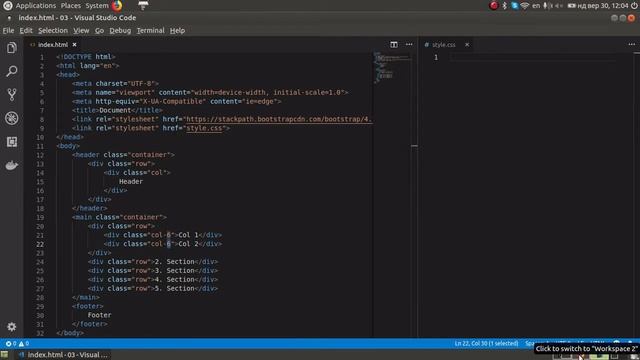Open the Extensions view in activity bar

pos(11,142)
